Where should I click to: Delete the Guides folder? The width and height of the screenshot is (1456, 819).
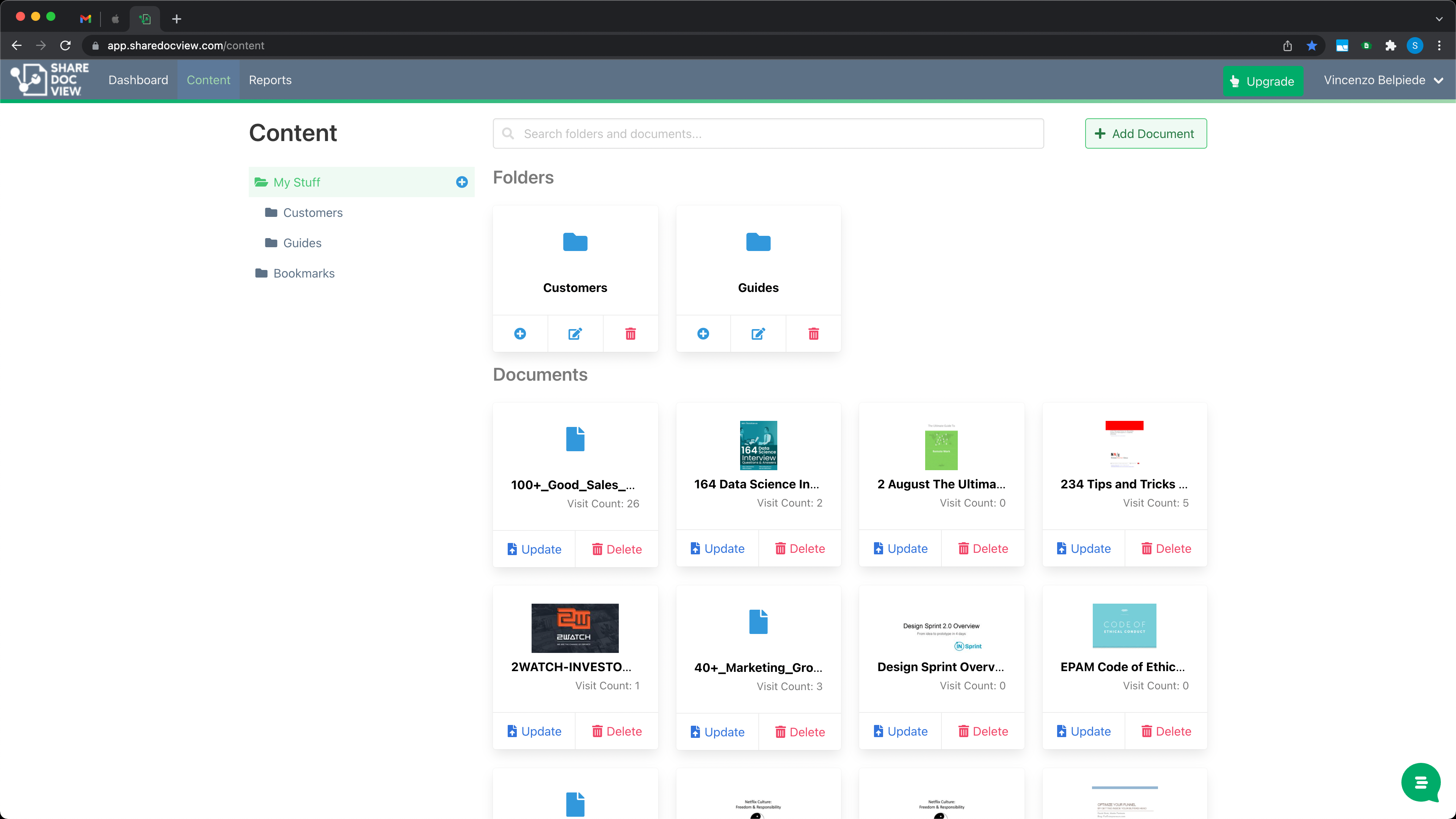[x=813, y=334]
